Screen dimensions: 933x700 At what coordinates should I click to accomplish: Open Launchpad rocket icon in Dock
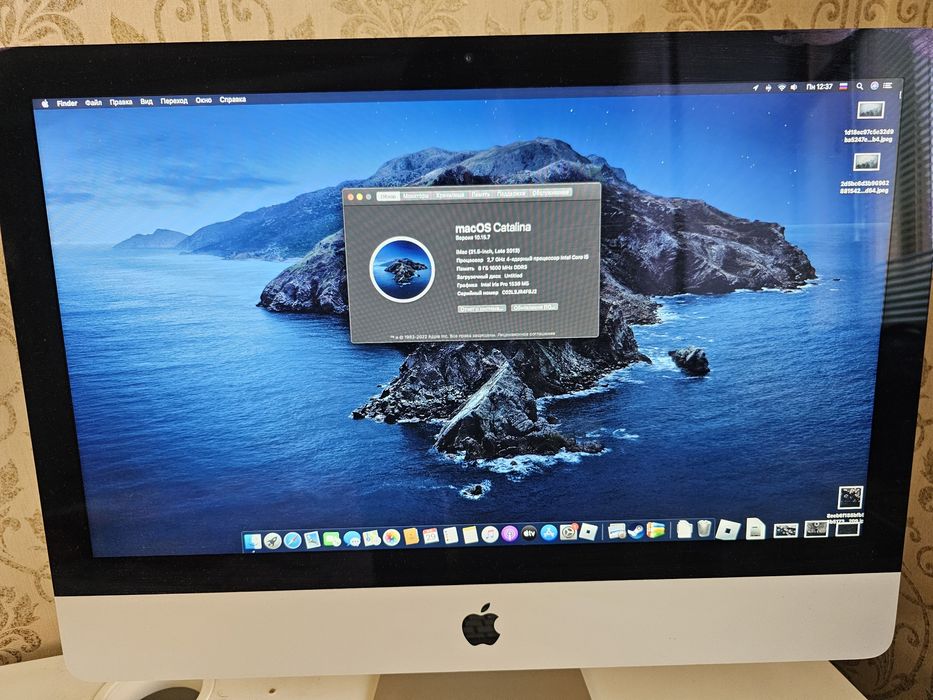pos(273,540)
